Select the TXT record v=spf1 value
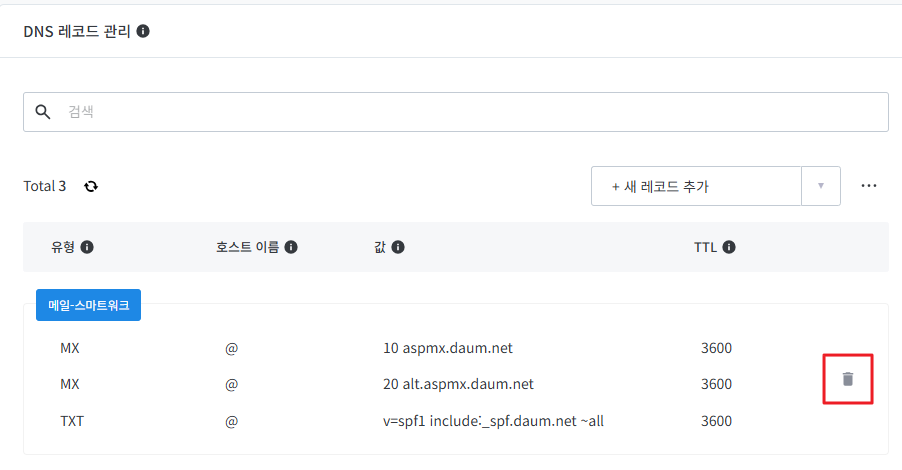The image size is (902, 470). (x=493, y=421)
